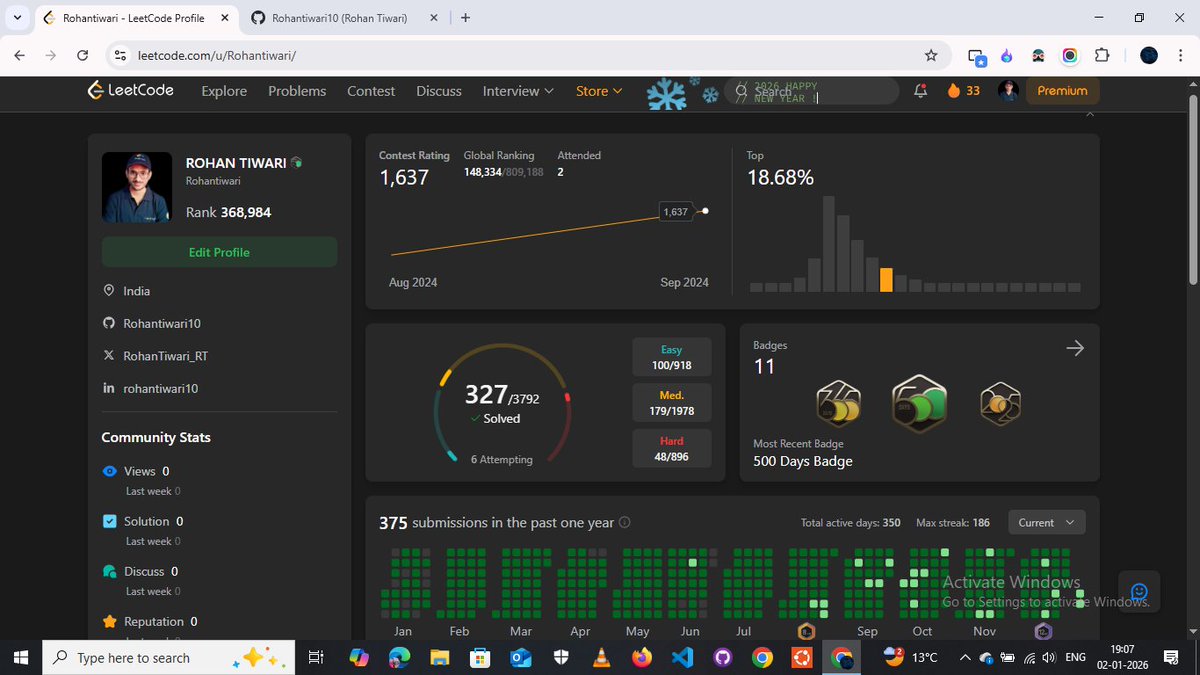Expand the Store dropdown menu
This screenshot has width=1200, height=675.
coord(599,91)
